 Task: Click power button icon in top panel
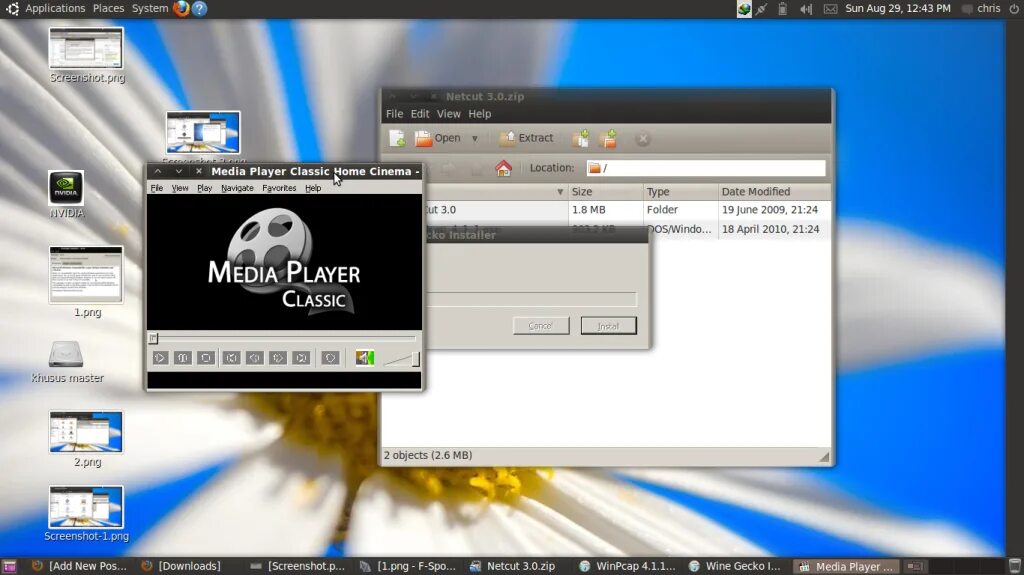point(1014,8)
